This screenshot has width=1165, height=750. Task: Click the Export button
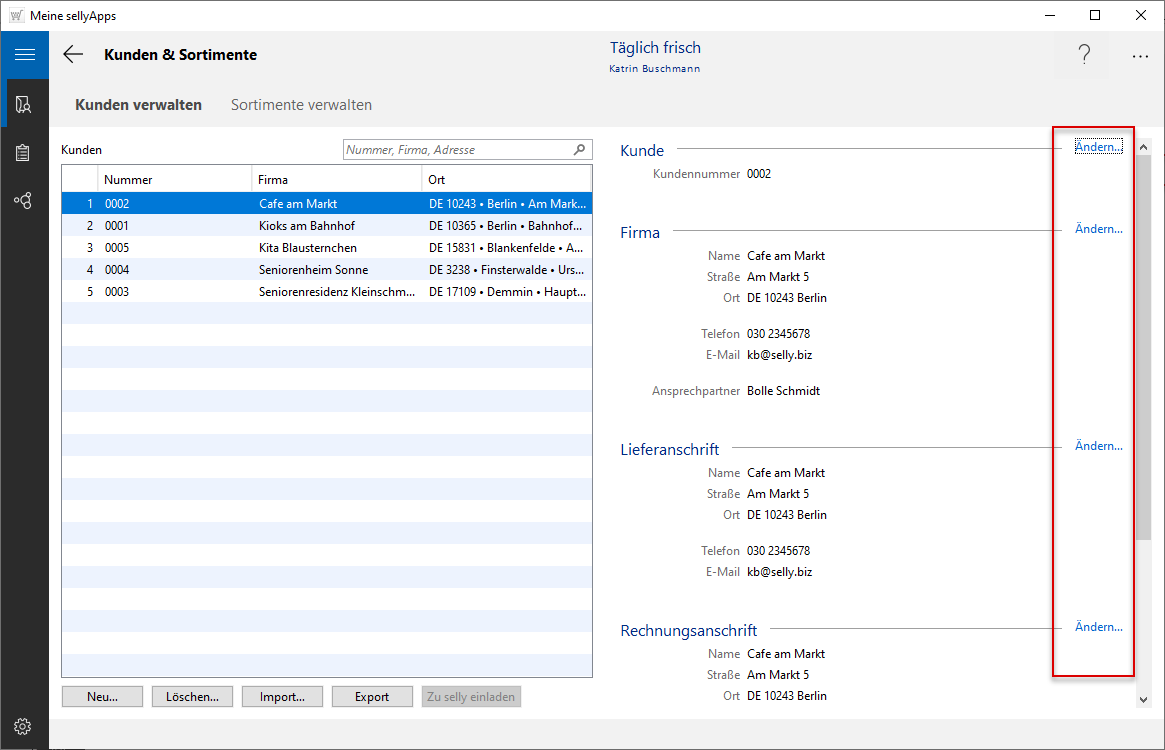tap(372, 697)
